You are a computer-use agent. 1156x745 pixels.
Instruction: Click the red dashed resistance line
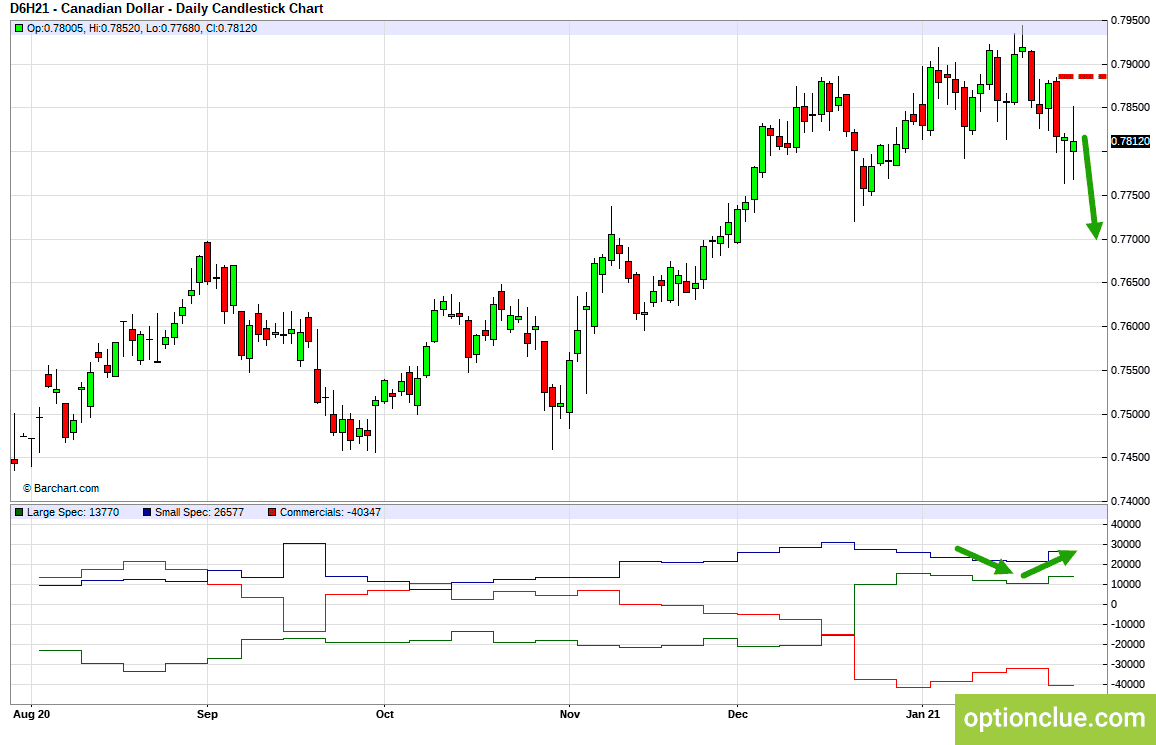pos(1082,76)
